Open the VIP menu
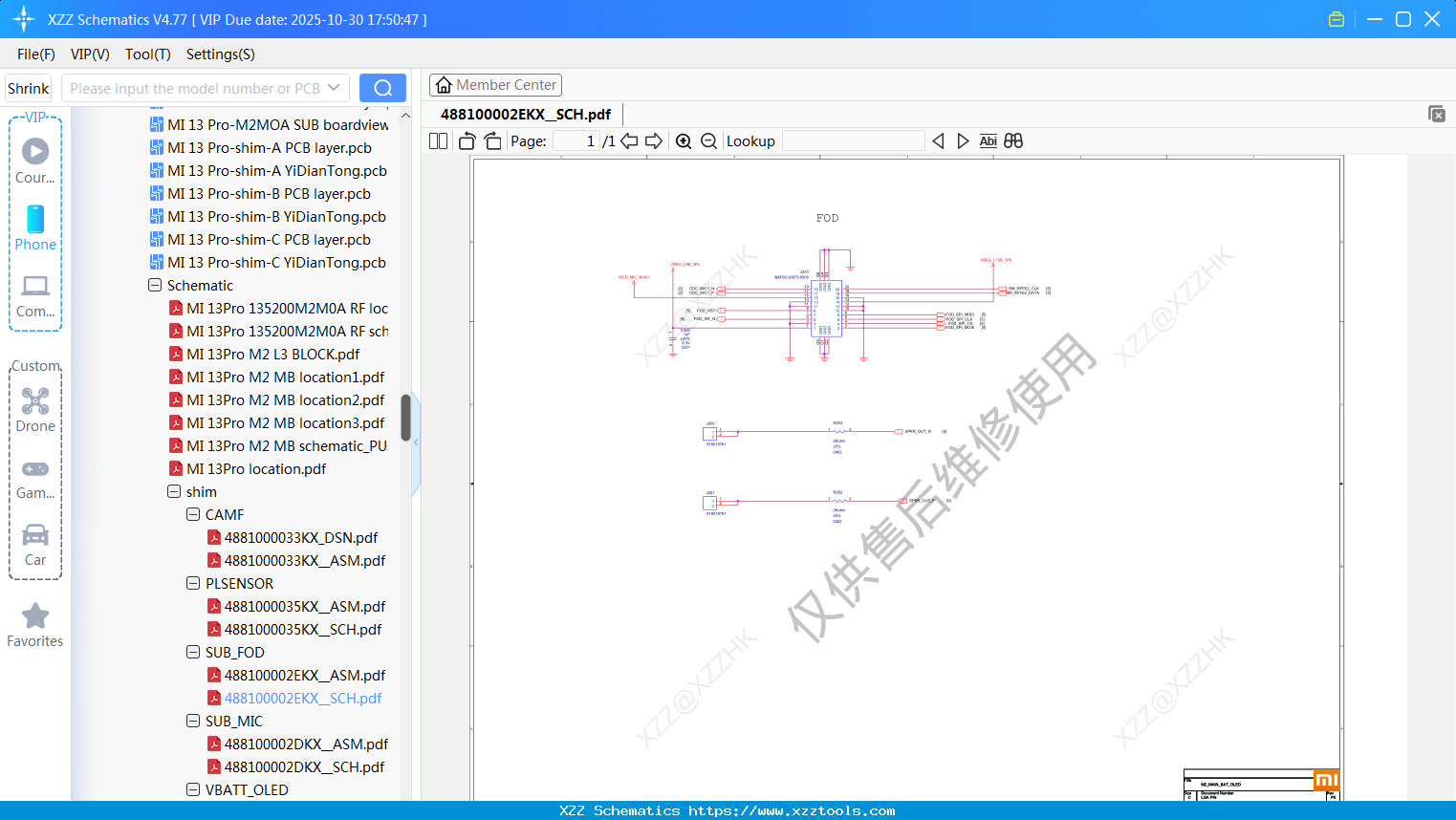The image size is (1456, 820). click(x=90, y=54)
